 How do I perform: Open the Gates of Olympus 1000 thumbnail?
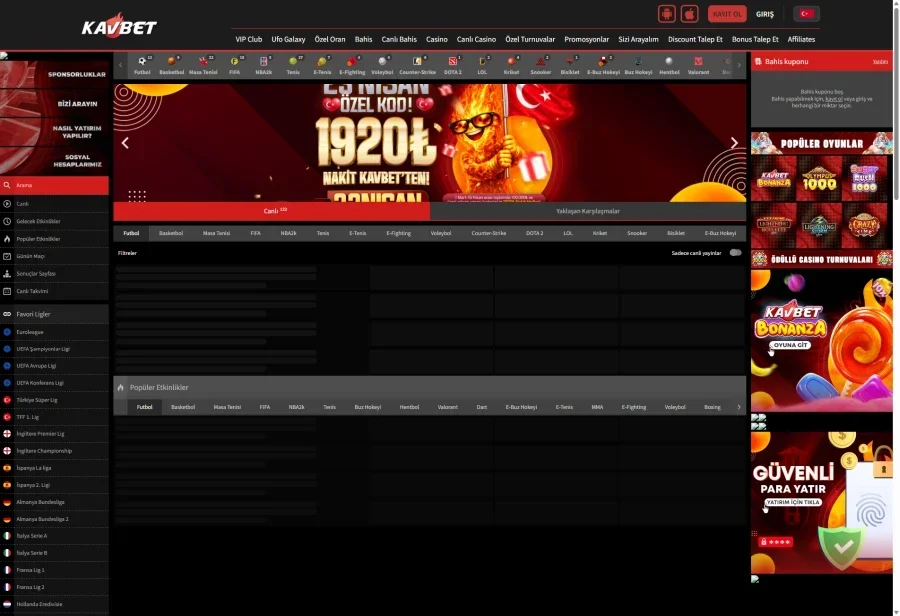819,179
